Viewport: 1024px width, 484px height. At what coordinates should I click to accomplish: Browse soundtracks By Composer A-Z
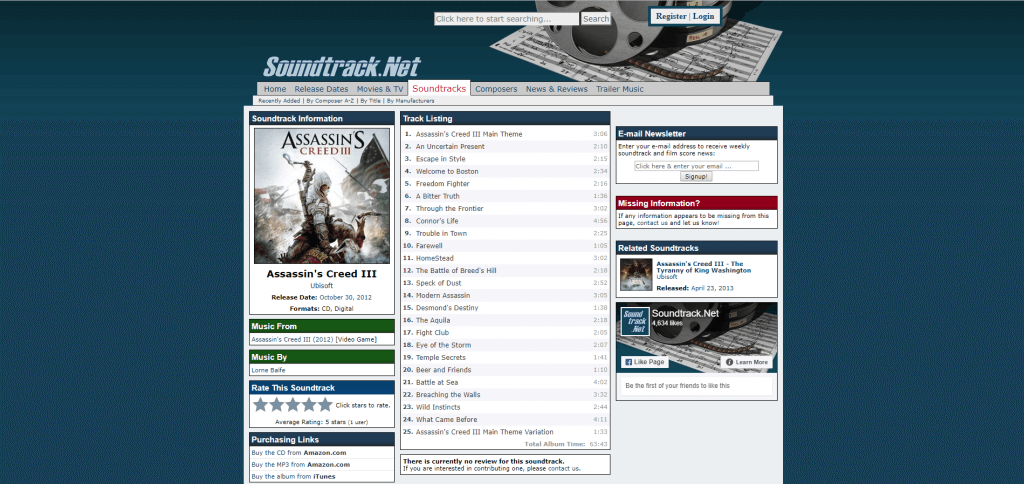click(330, 101)
